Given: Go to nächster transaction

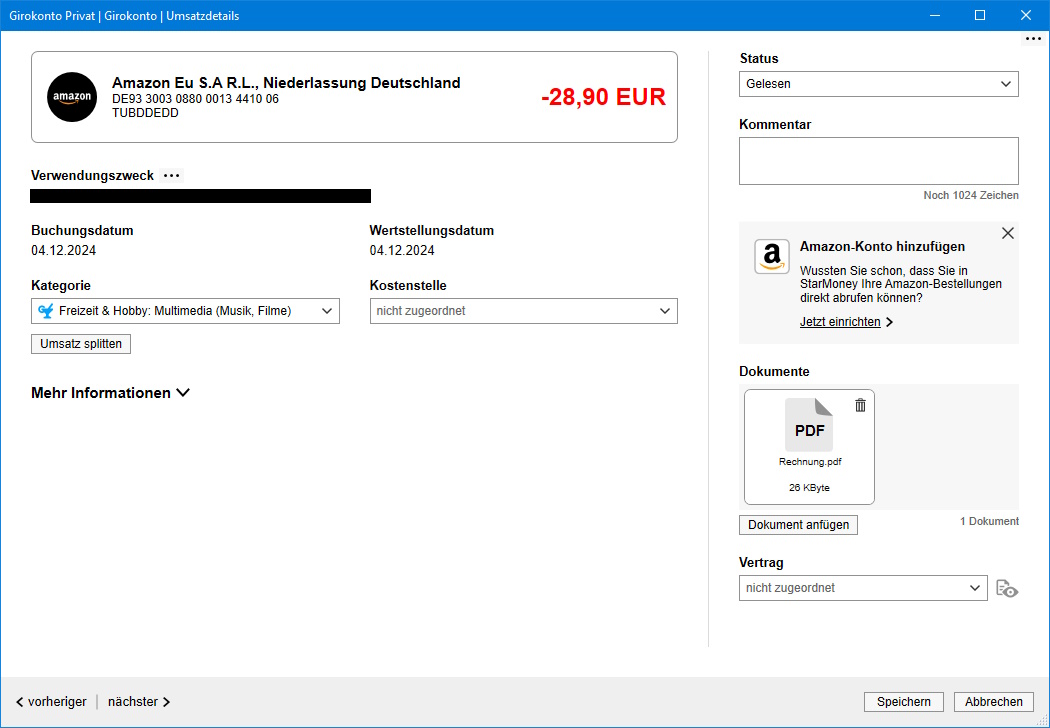Looking at the screenshot, I should pos(139,702).
